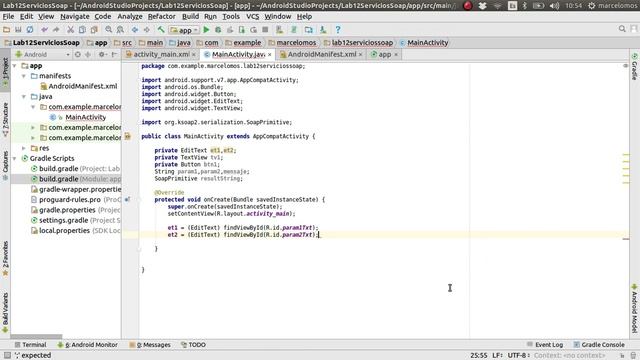The height and width of the screenshot is (360, 640).
Task: Click the Replace icon in toolbar
Action: (120, 29)
